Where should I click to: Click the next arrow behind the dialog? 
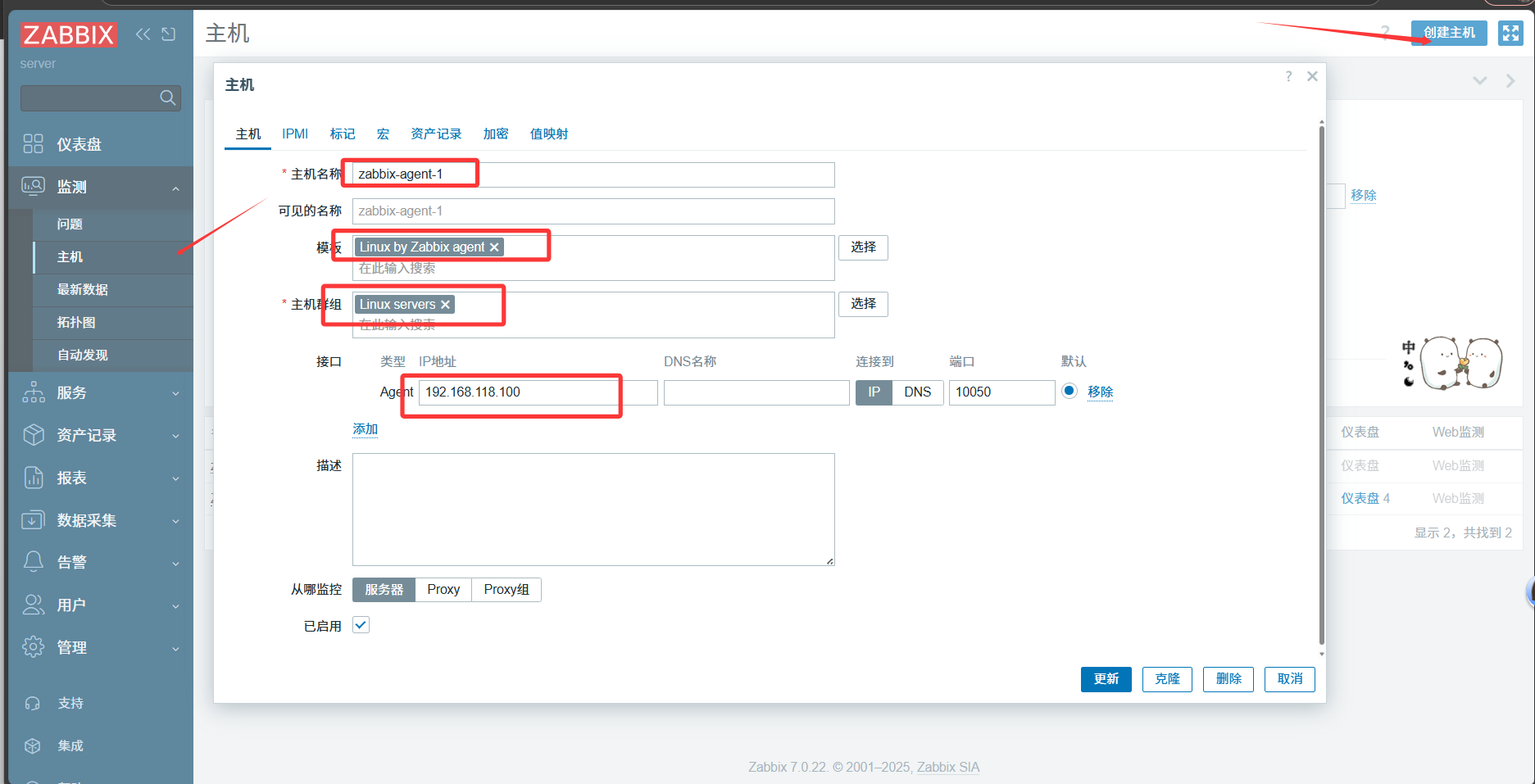click(1510, 81)
